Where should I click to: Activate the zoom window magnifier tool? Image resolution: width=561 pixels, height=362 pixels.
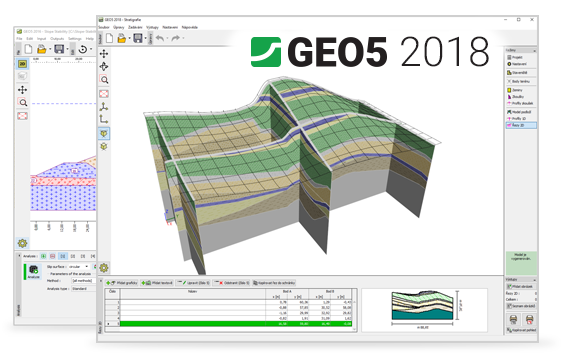click(104, 79)
